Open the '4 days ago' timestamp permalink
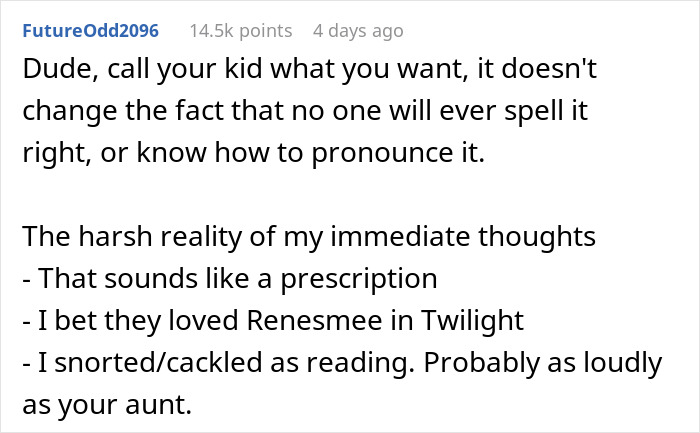The width and height of the screenshot is (700, 433). pyautogui.click(x=358, y=31)
